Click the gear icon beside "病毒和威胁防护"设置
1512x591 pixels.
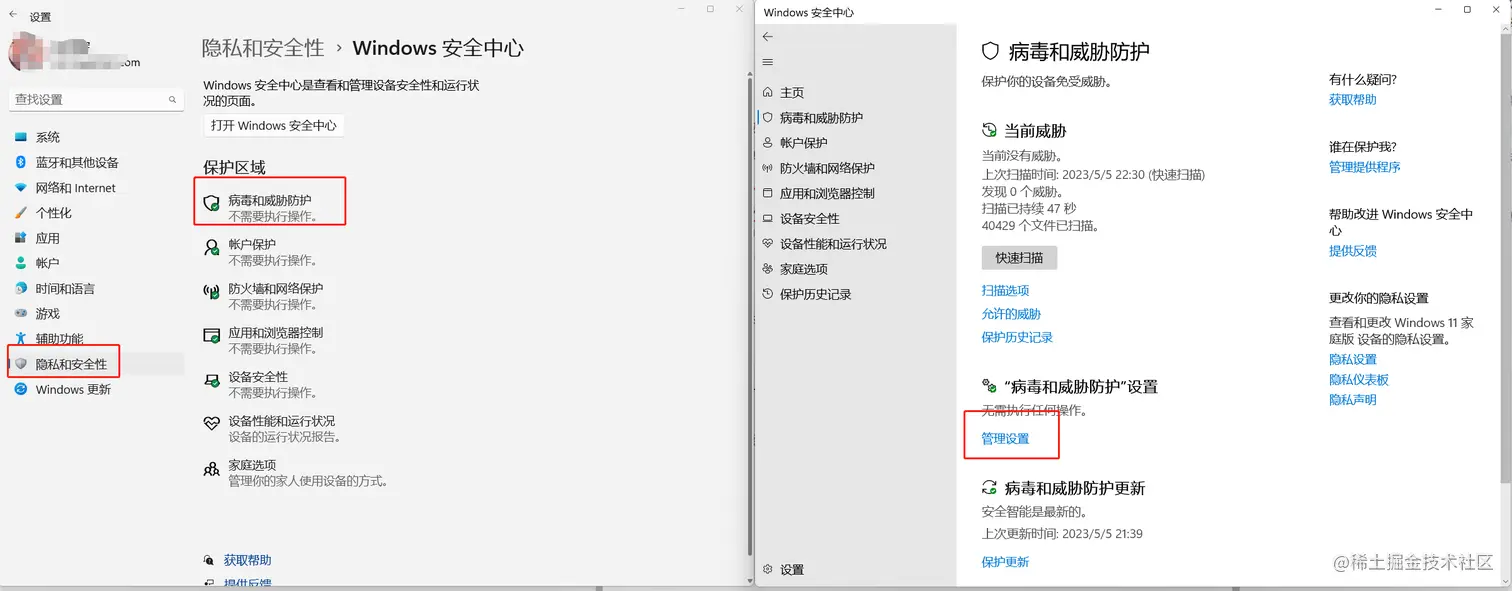tap(990, 386)
